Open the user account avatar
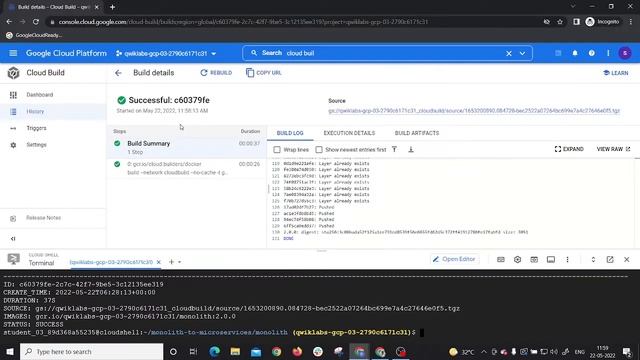 click(624, 53)
